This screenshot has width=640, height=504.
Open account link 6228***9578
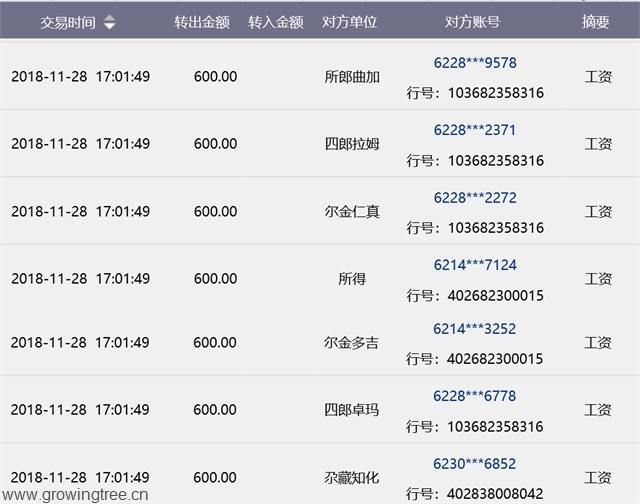click(474, 63)
